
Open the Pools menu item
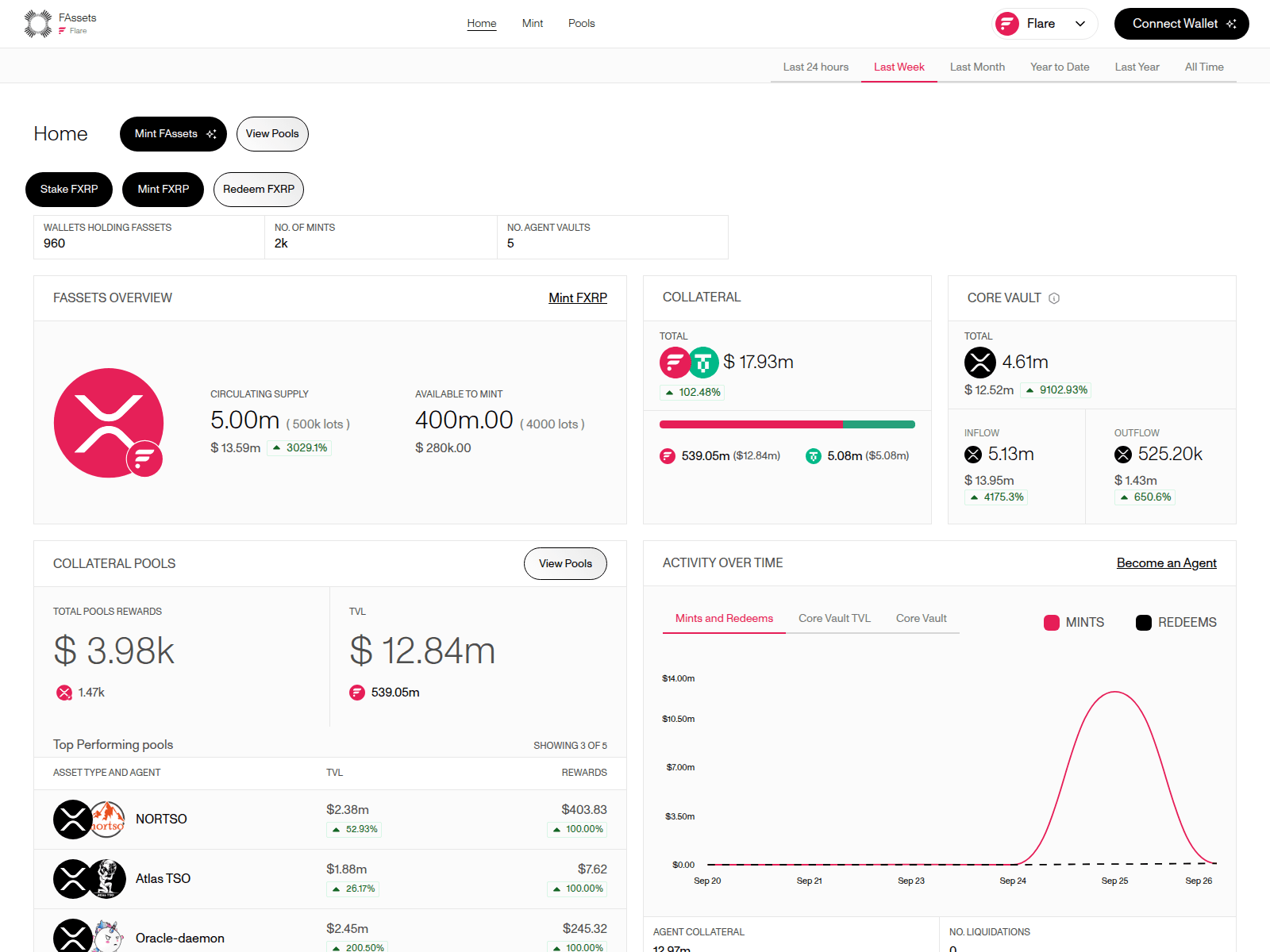point(581,24)
